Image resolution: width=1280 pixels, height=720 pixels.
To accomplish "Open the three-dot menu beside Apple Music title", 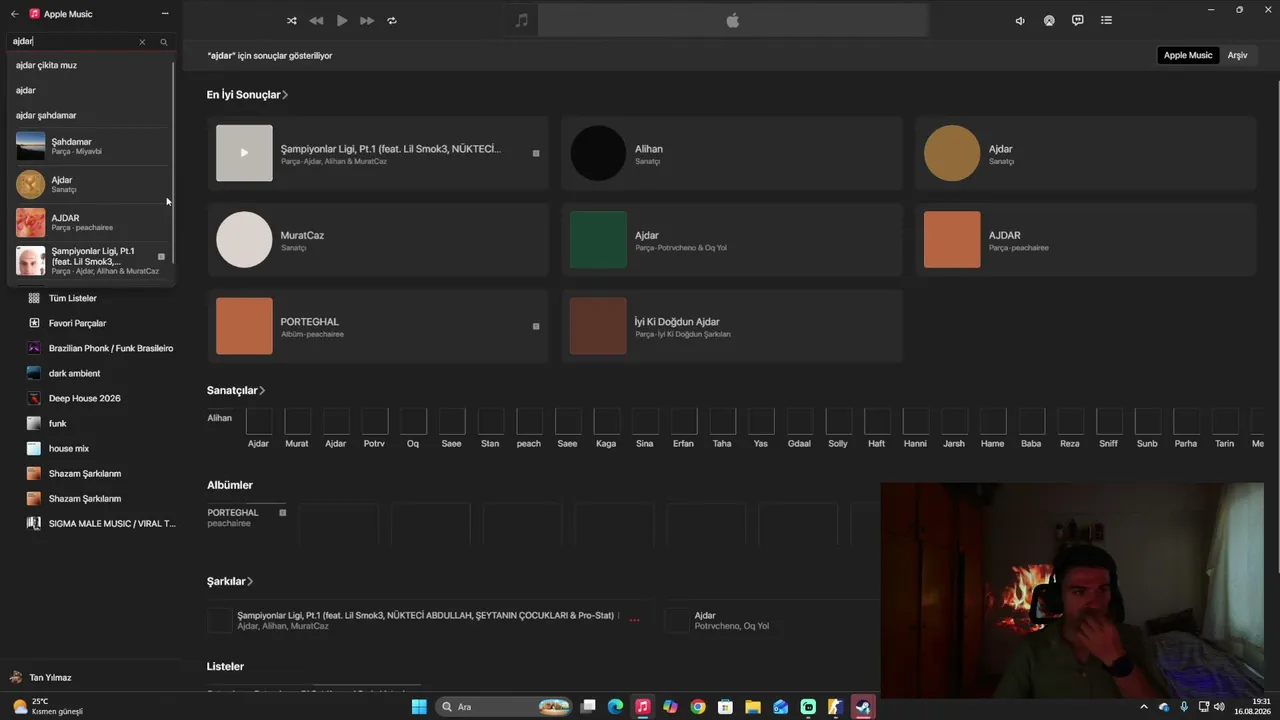I will (165, 14).
